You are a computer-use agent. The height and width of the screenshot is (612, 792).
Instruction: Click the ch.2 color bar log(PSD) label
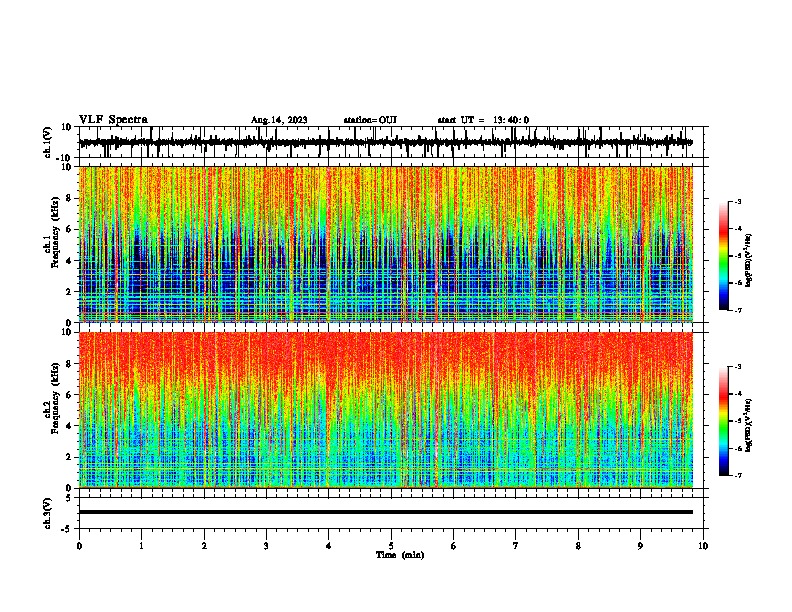pos(748,425)
